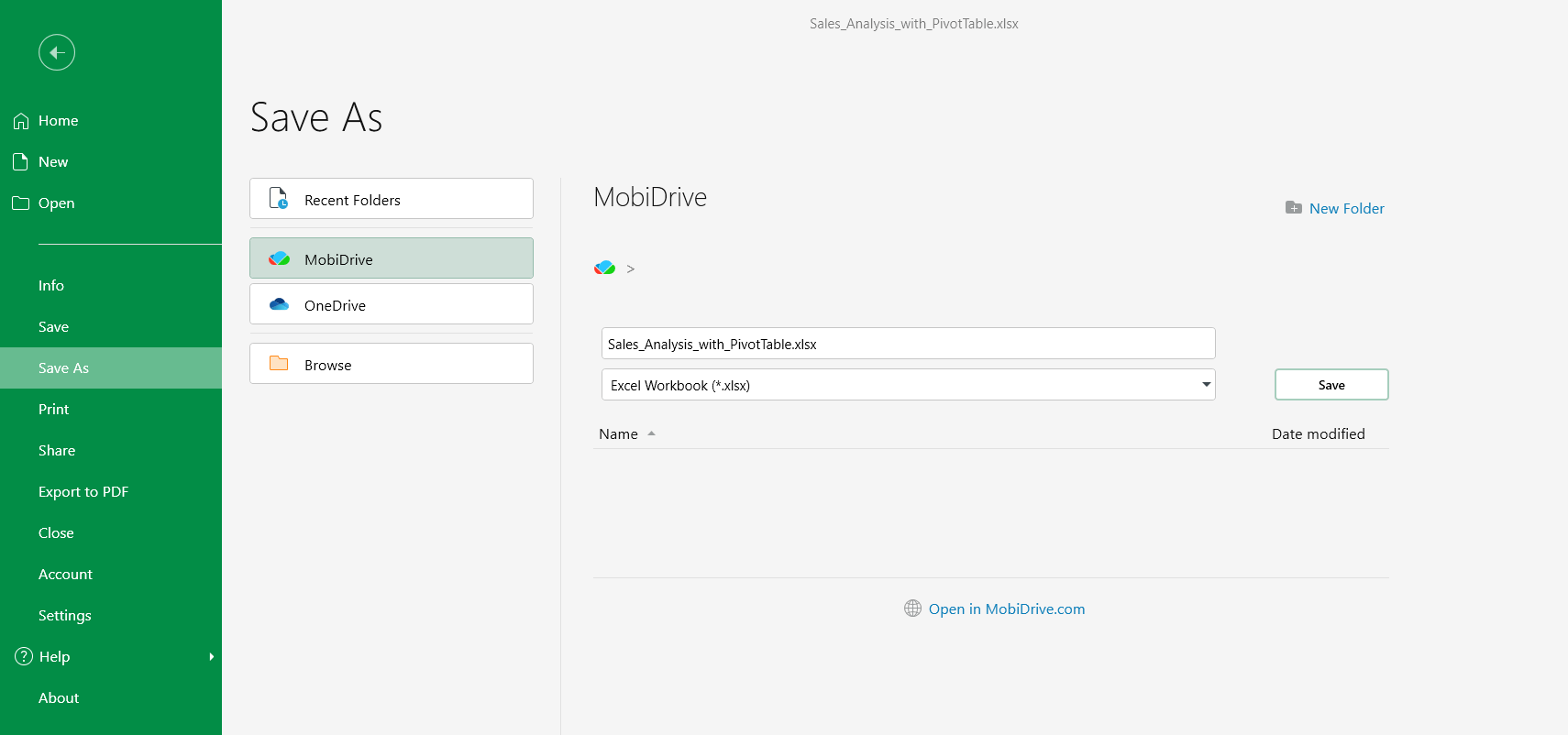The image size is (1568, 735).
Task: Select the OneDrive cloud location
Action: click(x=392, y=304)
